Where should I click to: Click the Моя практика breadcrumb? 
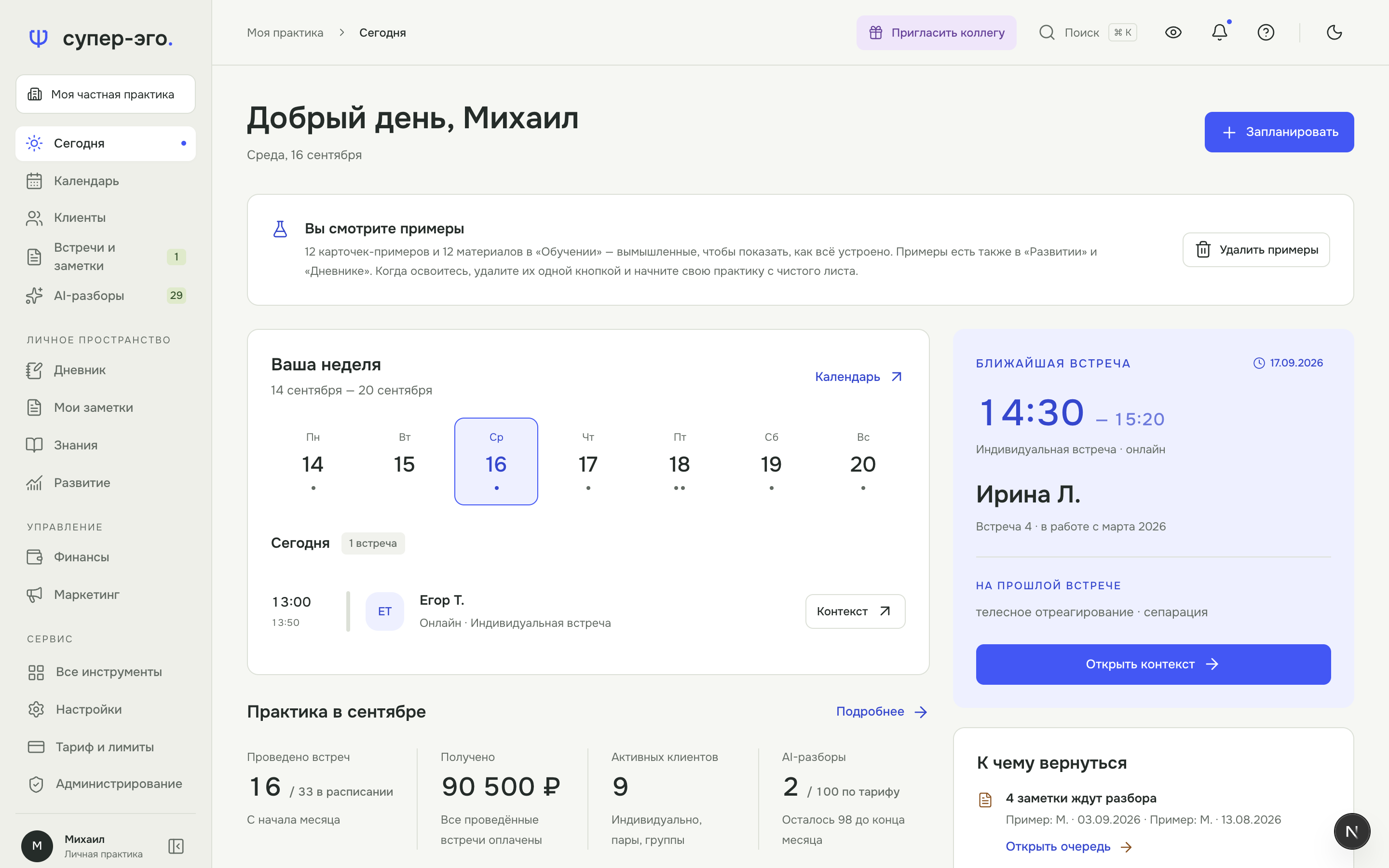[x=285, y=33]
